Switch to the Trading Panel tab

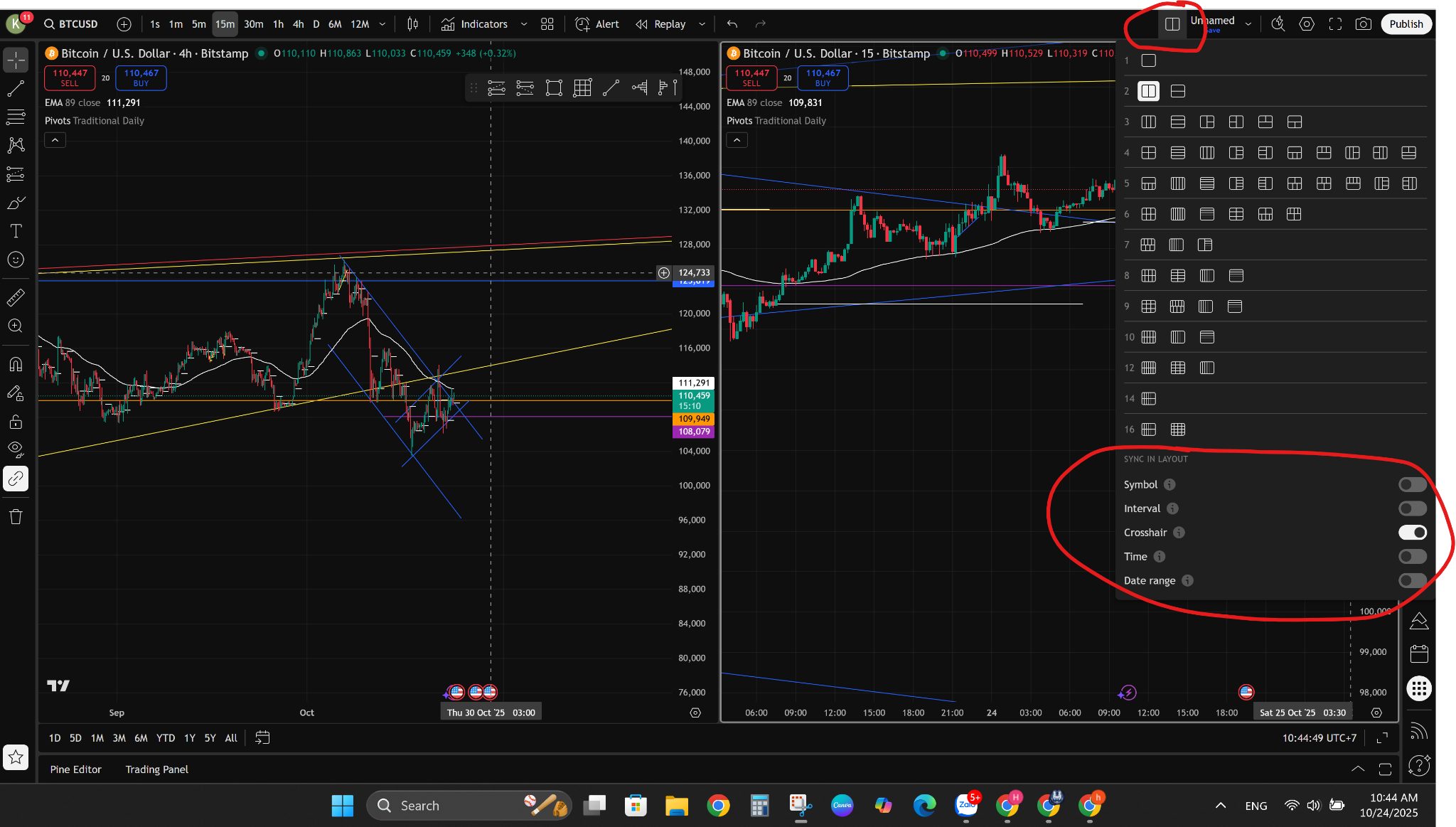(156, 769)
